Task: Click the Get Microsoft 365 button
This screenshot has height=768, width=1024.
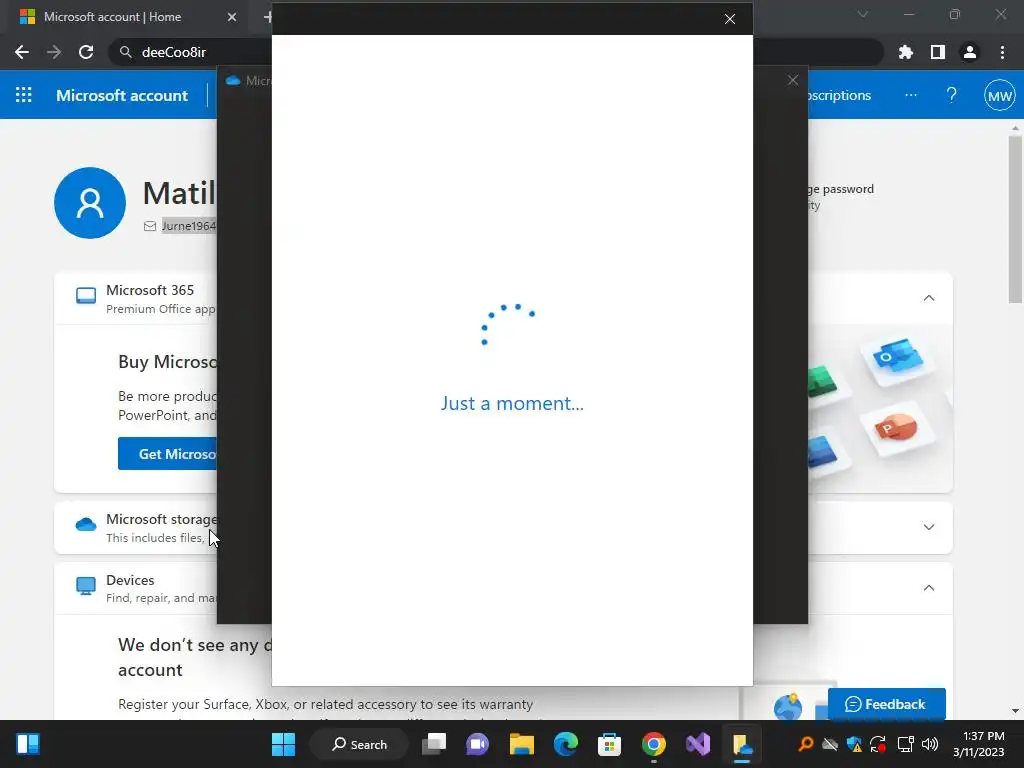Action: (x=168, y=454)
